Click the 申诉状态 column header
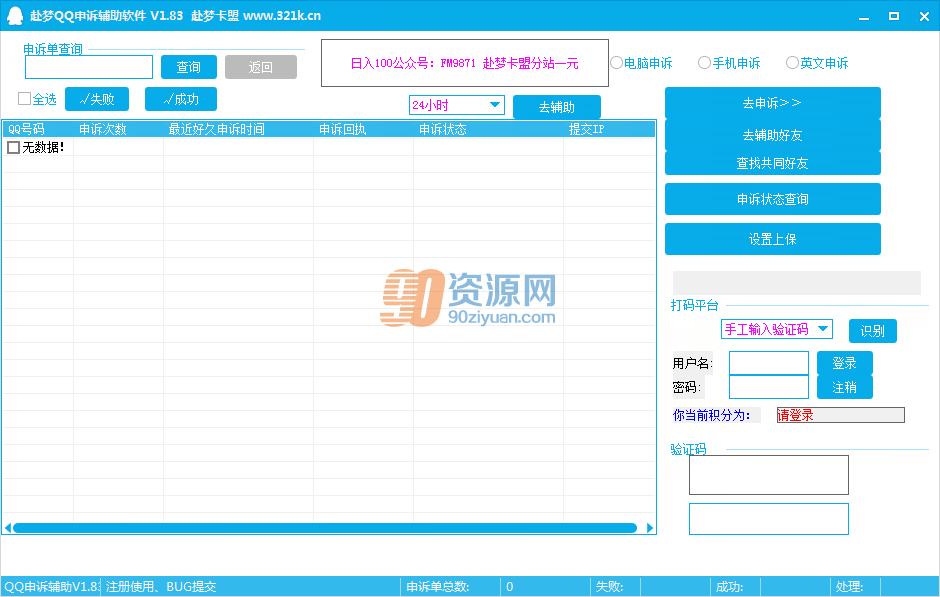940x597 pixels. (x=489, y=129)
